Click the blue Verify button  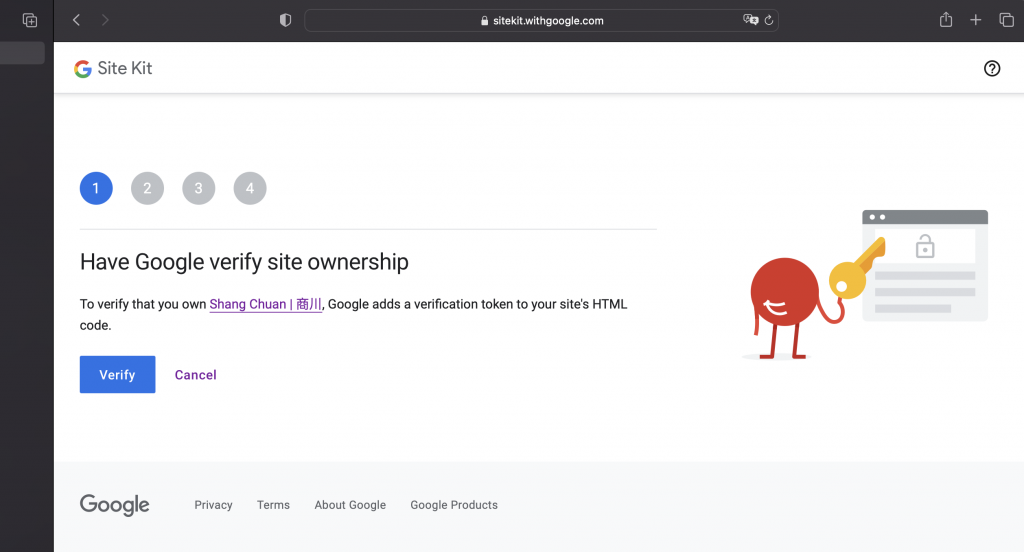point(118,374)
